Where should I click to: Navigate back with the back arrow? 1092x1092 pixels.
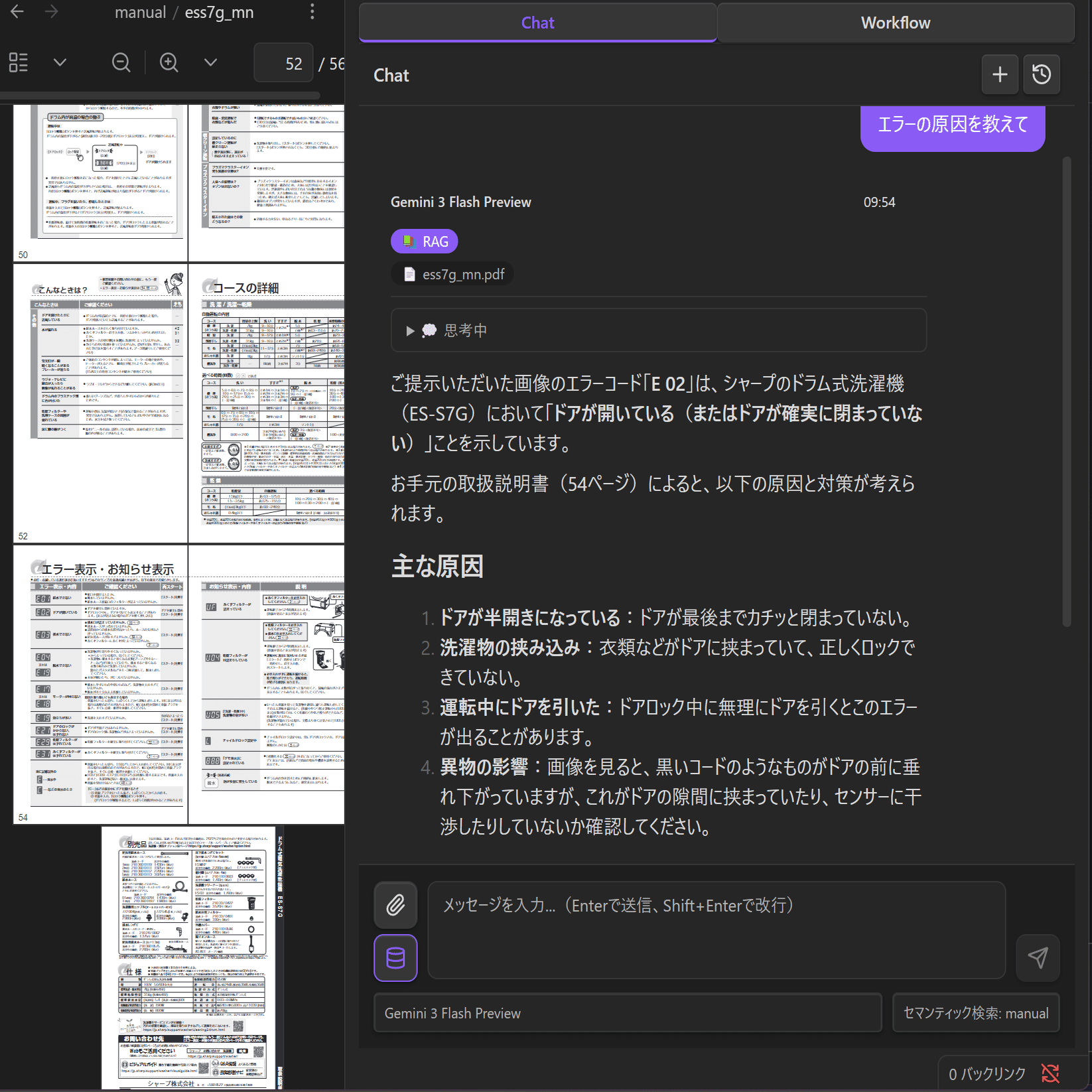pyautogui.click(x=17, y=11)
